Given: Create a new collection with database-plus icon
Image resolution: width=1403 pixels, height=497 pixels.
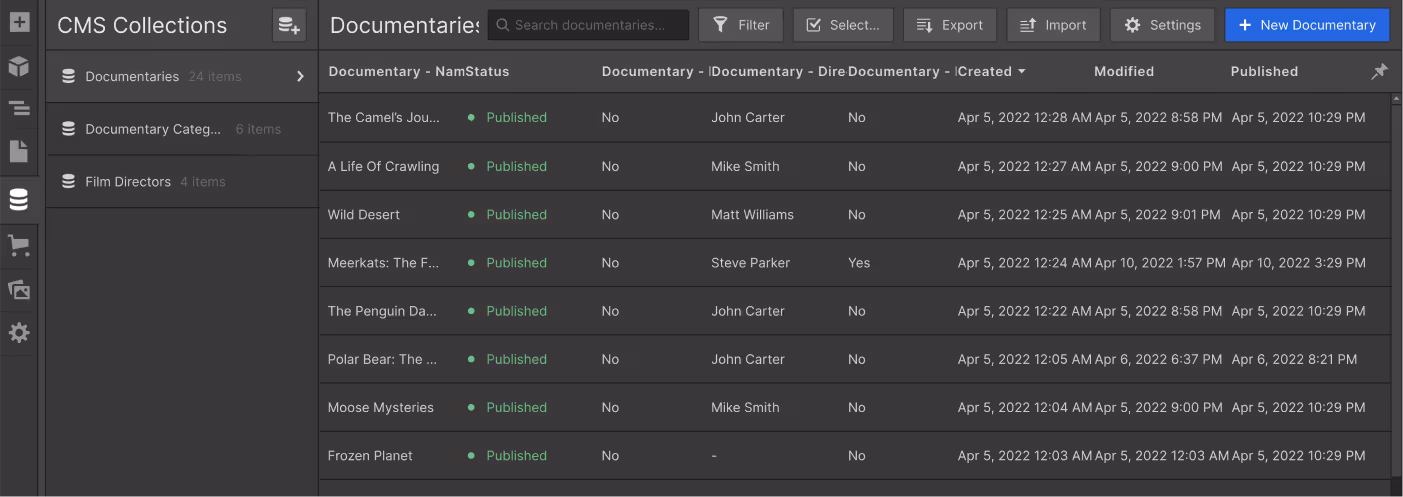Looking at the screenshot, I should [289, 25].
